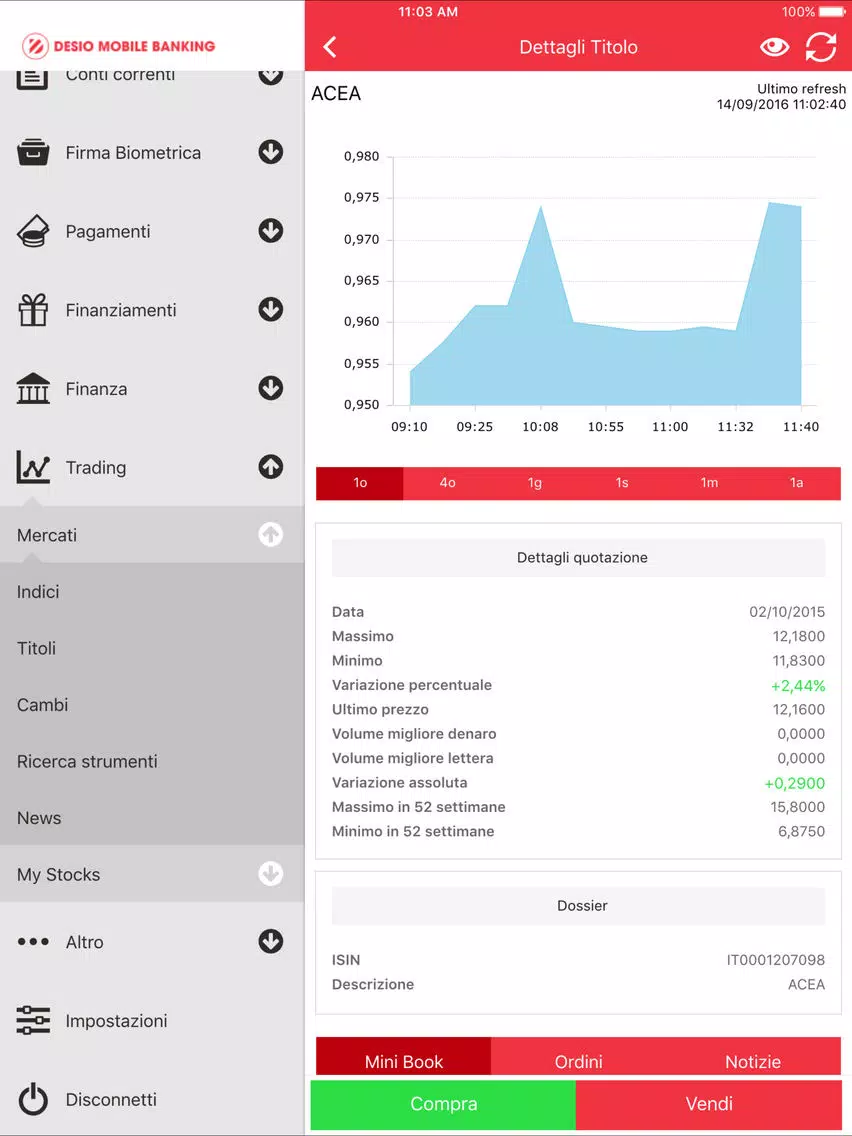Collapse the Mercati submenu arrow
This screenshot has width=852, height=1136.
click(x=271, y=535)
